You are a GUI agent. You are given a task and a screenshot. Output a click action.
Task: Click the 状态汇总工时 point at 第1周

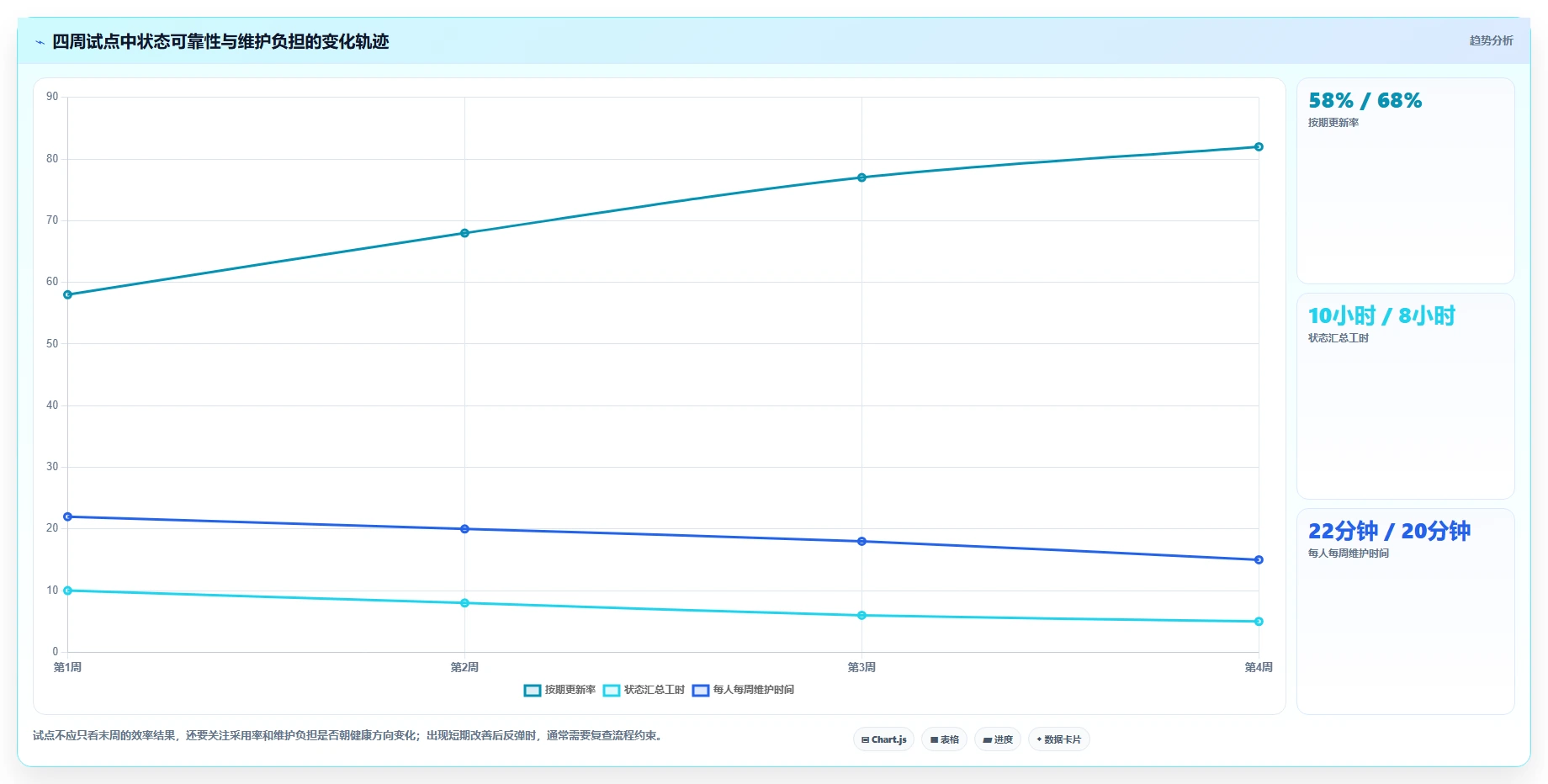tap(68, 591)
